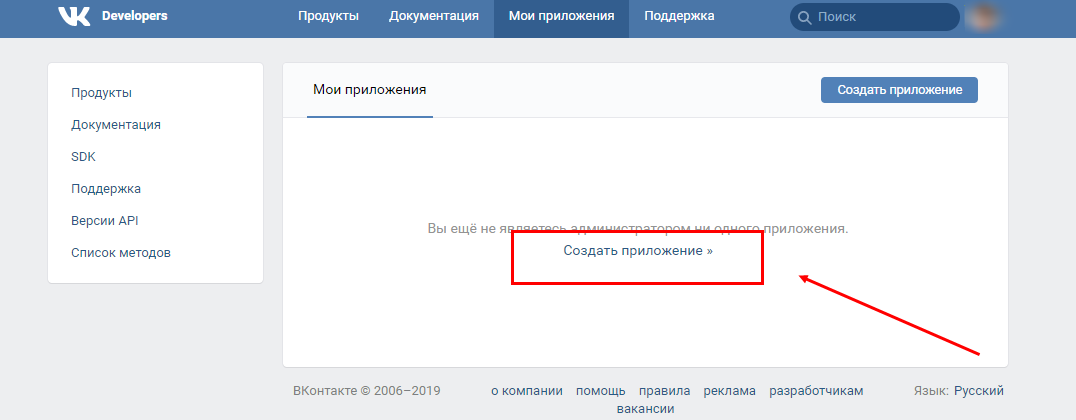1076x420 pixels.
Task: Open Документация in the left sidebar
Action: pyautogui.click(x=116, y=125)
